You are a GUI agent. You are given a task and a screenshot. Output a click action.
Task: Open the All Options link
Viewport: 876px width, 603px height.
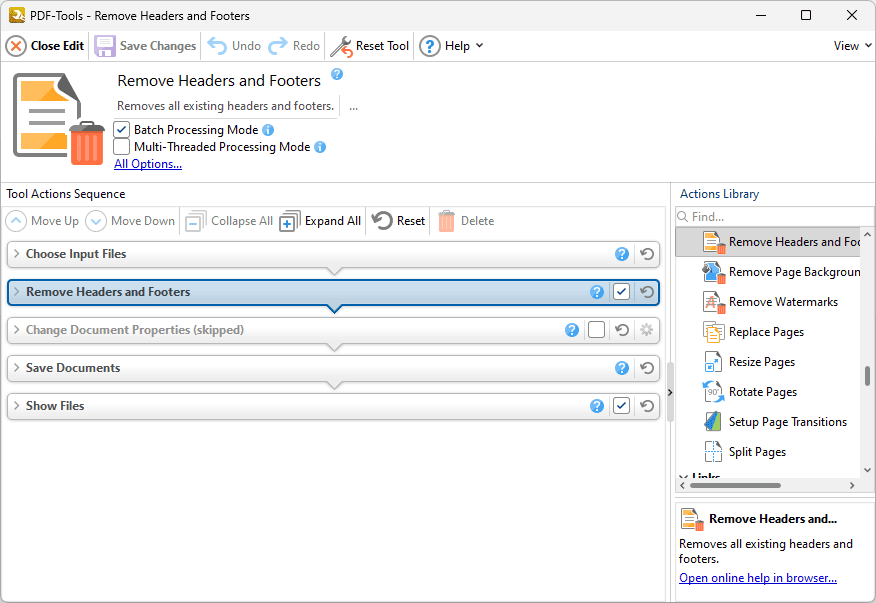pos(148,164)
